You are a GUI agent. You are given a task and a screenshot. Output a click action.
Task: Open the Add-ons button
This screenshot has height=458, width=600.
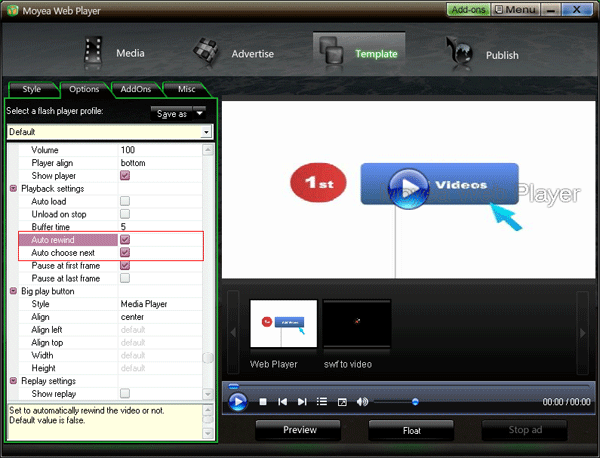(468, 10)
